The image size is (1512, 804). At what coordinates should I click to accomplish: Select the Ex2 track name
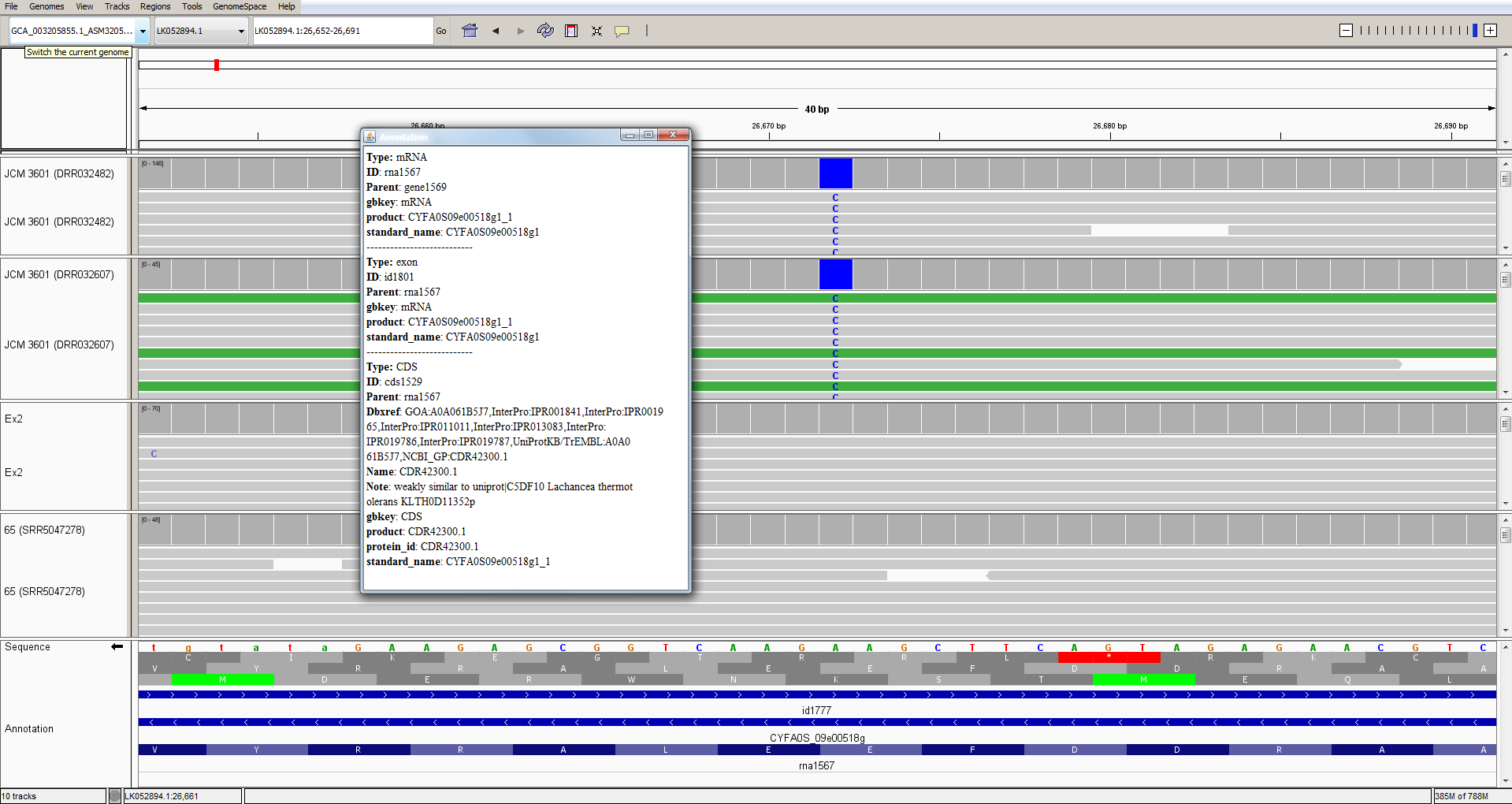14,419
